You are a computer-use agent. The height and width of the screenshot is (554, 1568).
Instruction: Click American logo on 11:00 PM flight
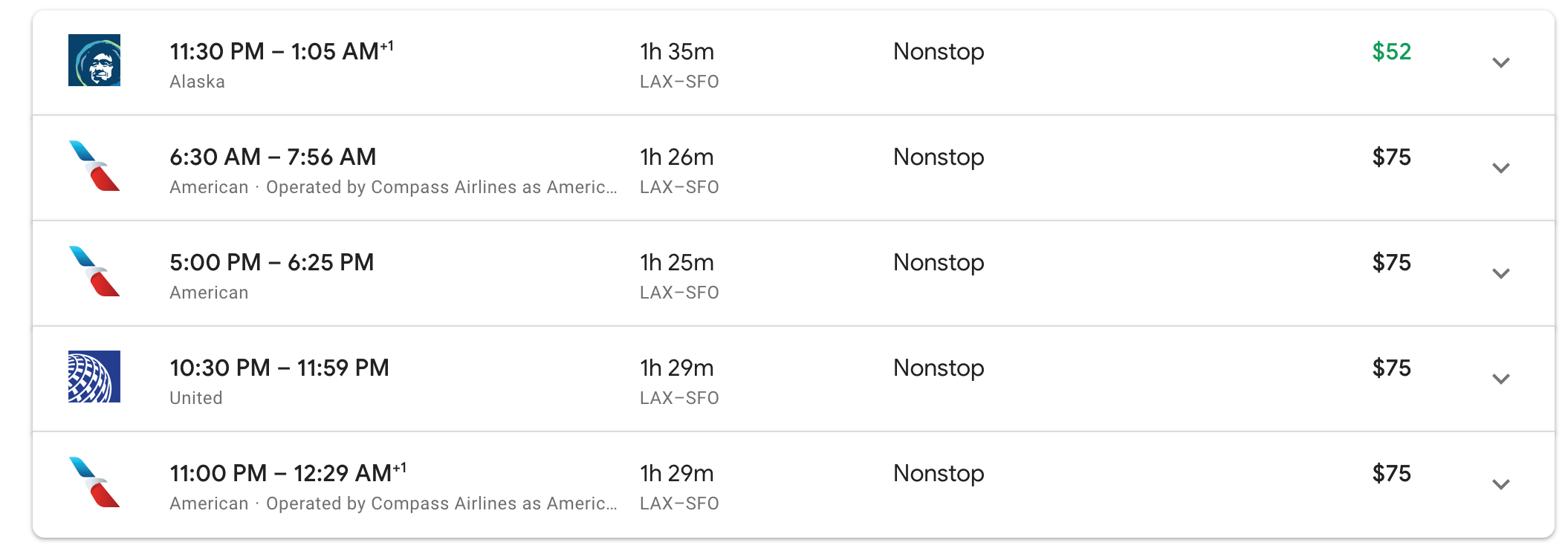(x=94, y=482)
